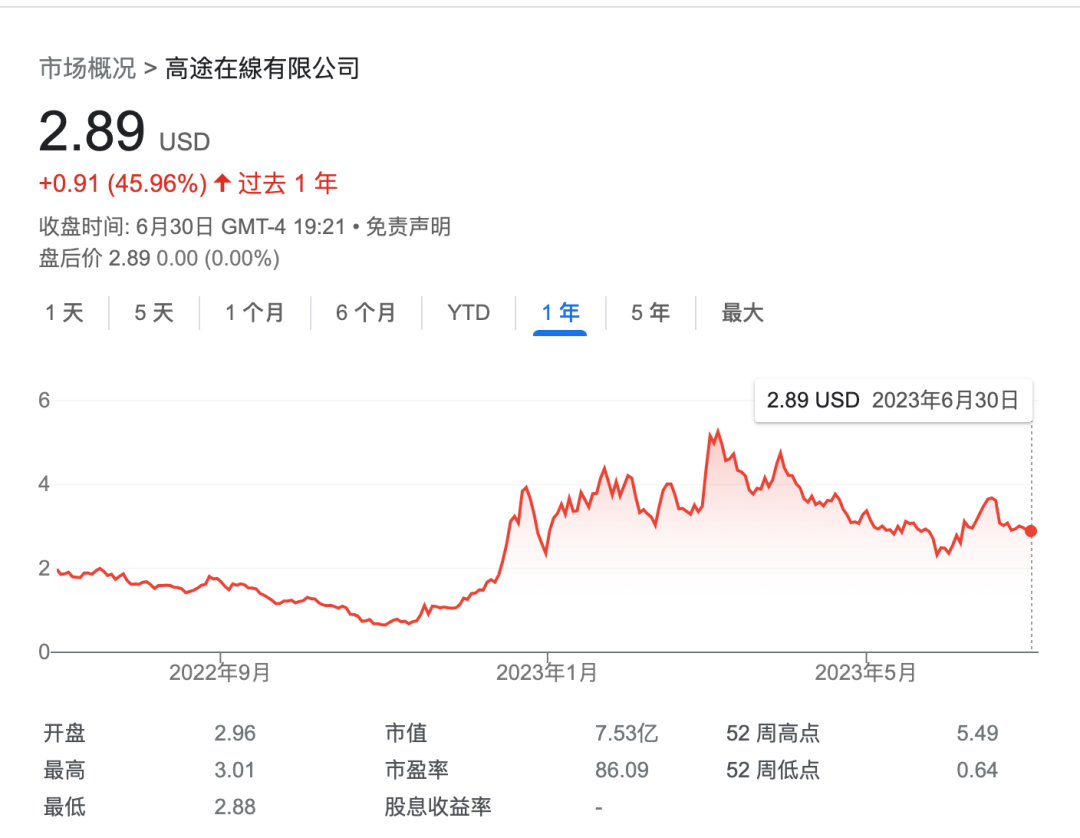Click the red up-arrow change icon
1080x838 pixels.
(222, 183)
